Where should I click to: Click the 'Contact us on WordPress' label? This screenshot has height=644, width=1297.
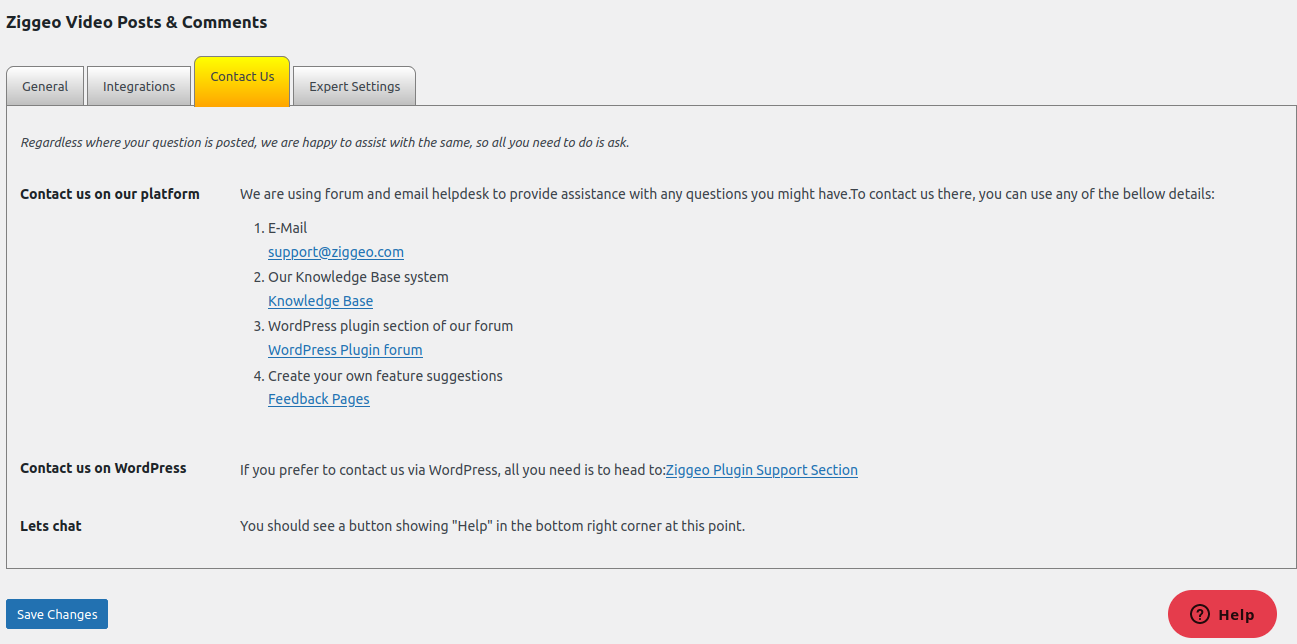pos(103,468)
